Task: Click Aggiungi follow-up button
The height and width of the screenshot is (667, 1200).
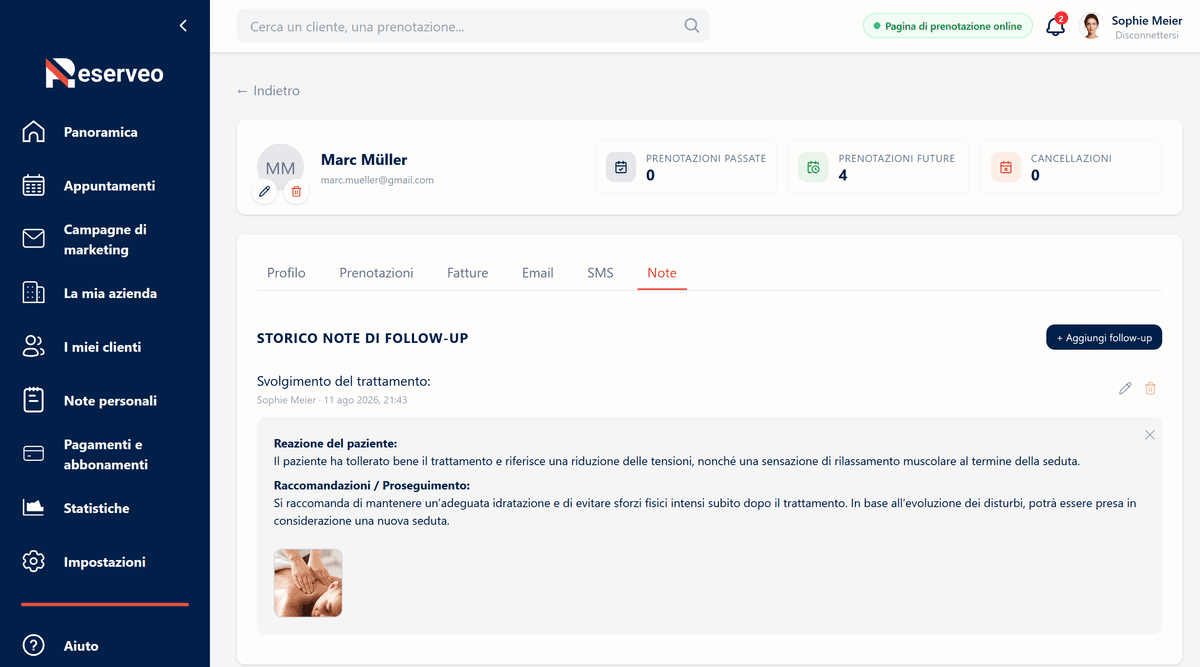Action: pyautogui.click(x=1104, y=338)
